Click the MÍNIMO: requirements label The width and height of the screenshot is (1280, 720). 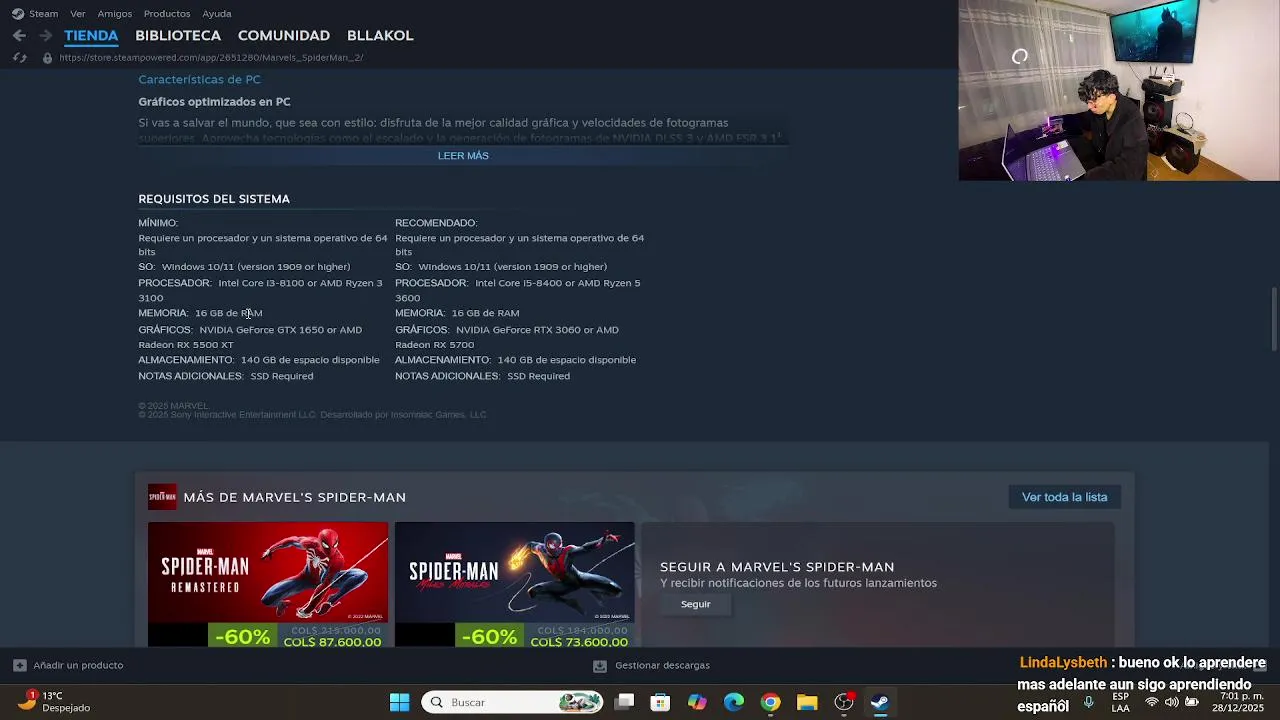click(x=158, y=223)
